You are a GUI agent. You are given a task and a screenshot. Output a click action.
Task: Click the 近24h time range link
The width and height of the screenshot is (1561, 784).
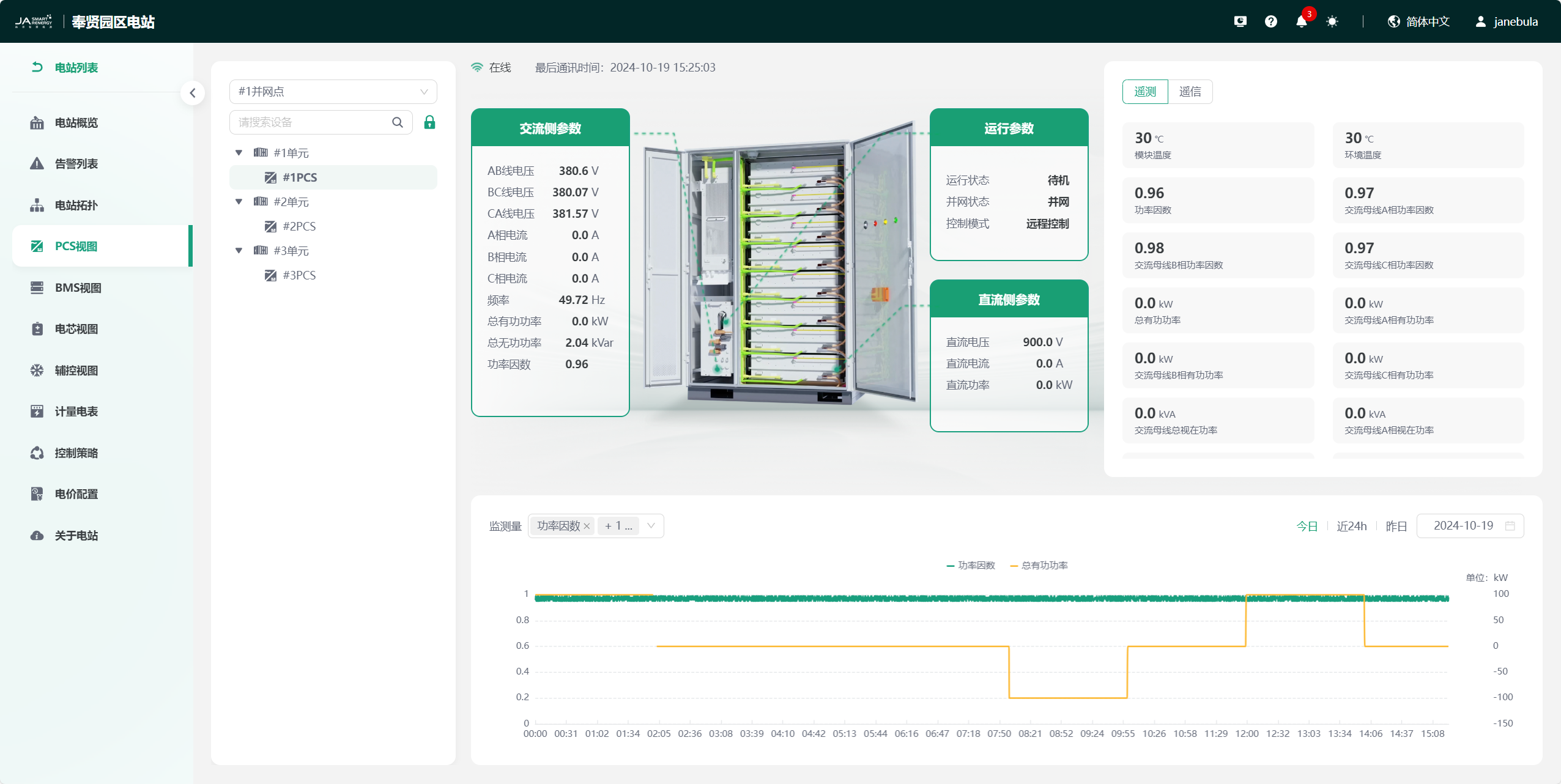(x=1351, y=527)
